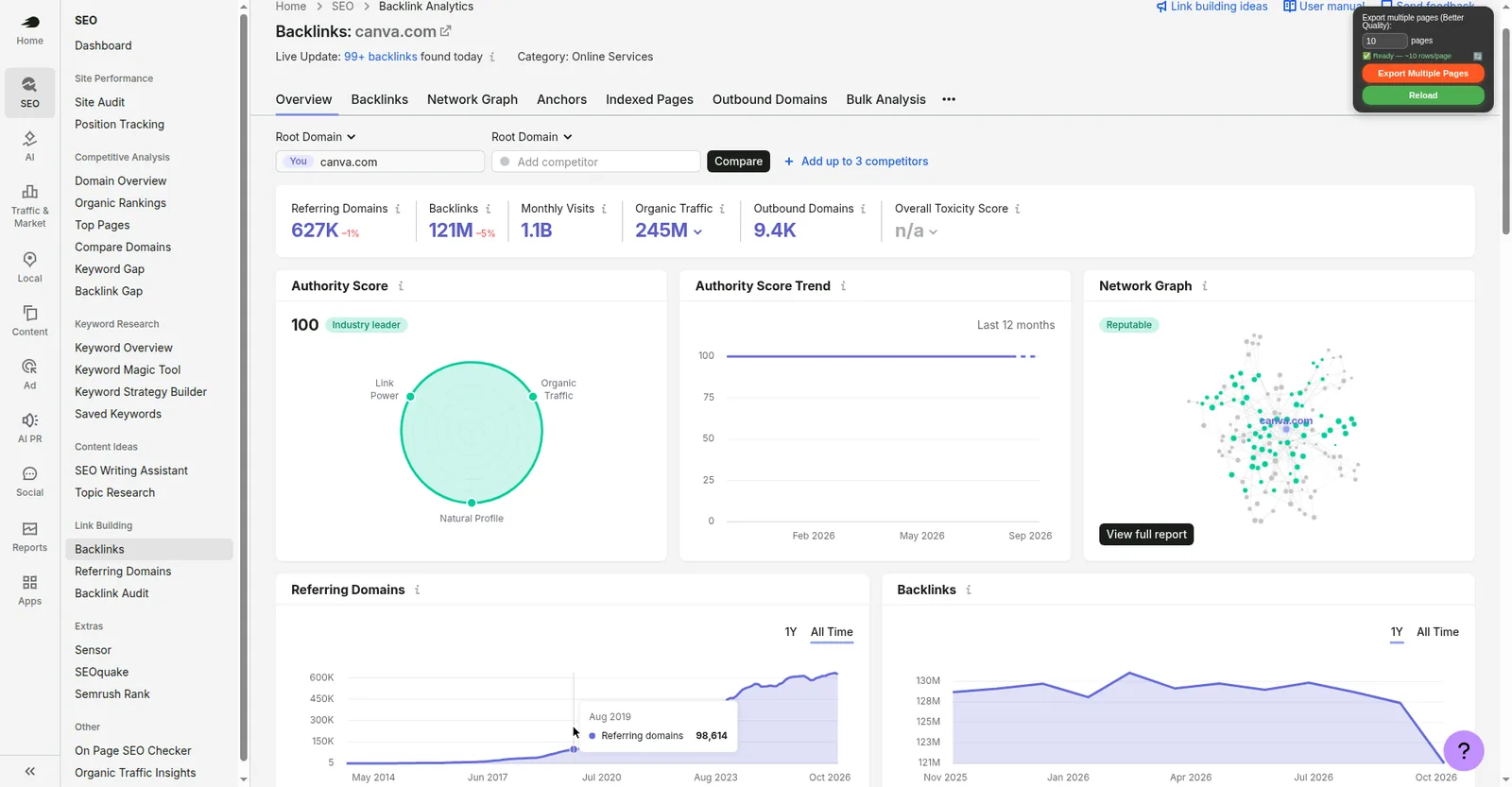Viewport: 1512px width, 787px height.
Task: Open Backlink Audit in the sidebar
Action: (x=112, y=593)
